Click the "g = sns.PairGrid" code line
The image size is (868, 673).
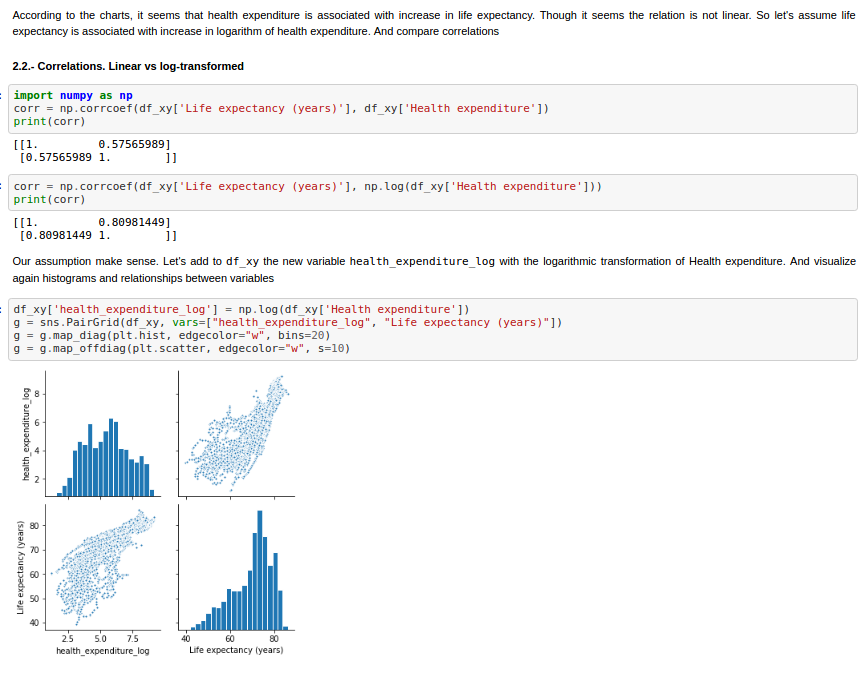click(288, 323)
